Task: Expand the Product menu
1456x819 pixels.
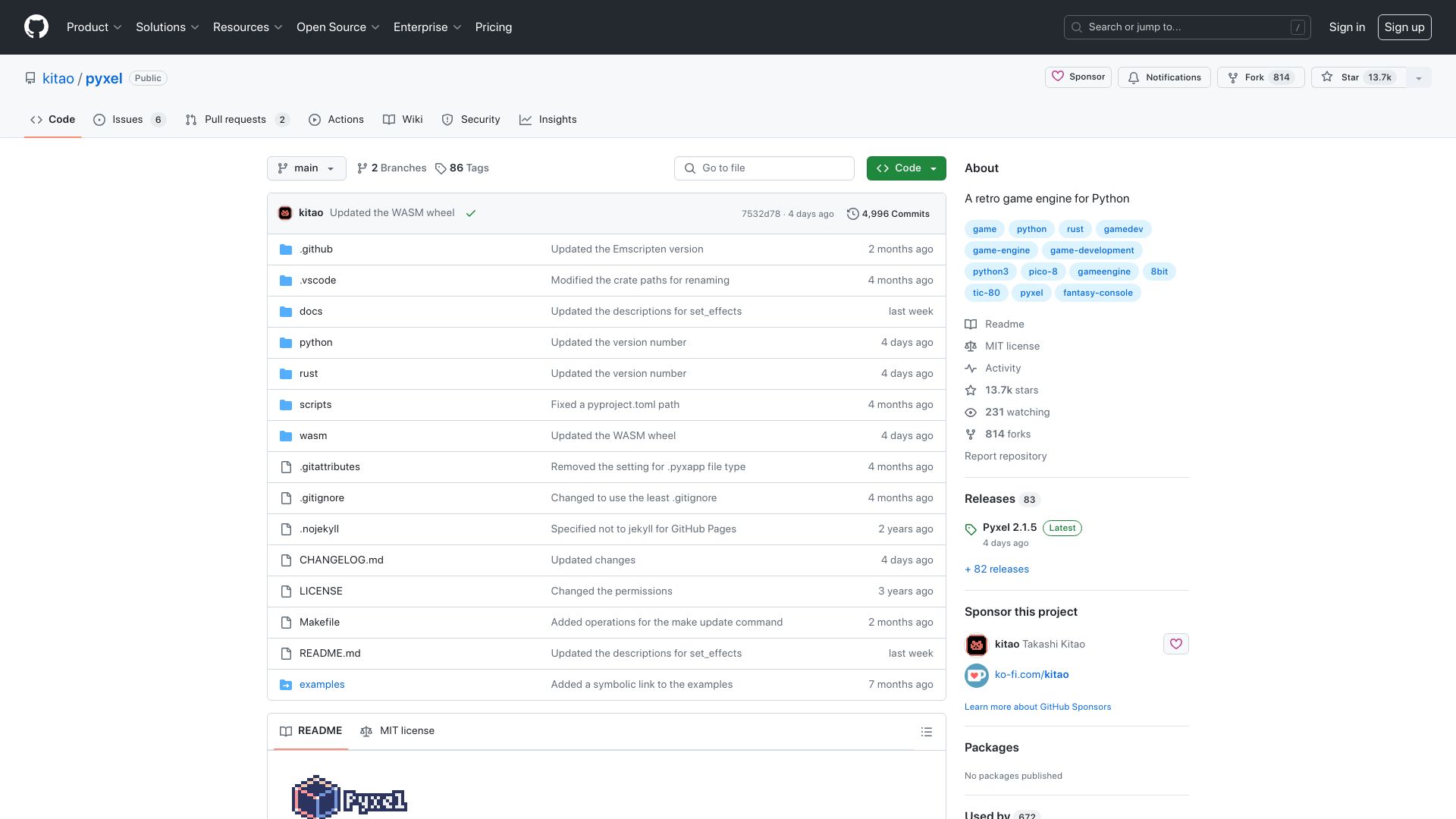Action: (x=94, y=27)
